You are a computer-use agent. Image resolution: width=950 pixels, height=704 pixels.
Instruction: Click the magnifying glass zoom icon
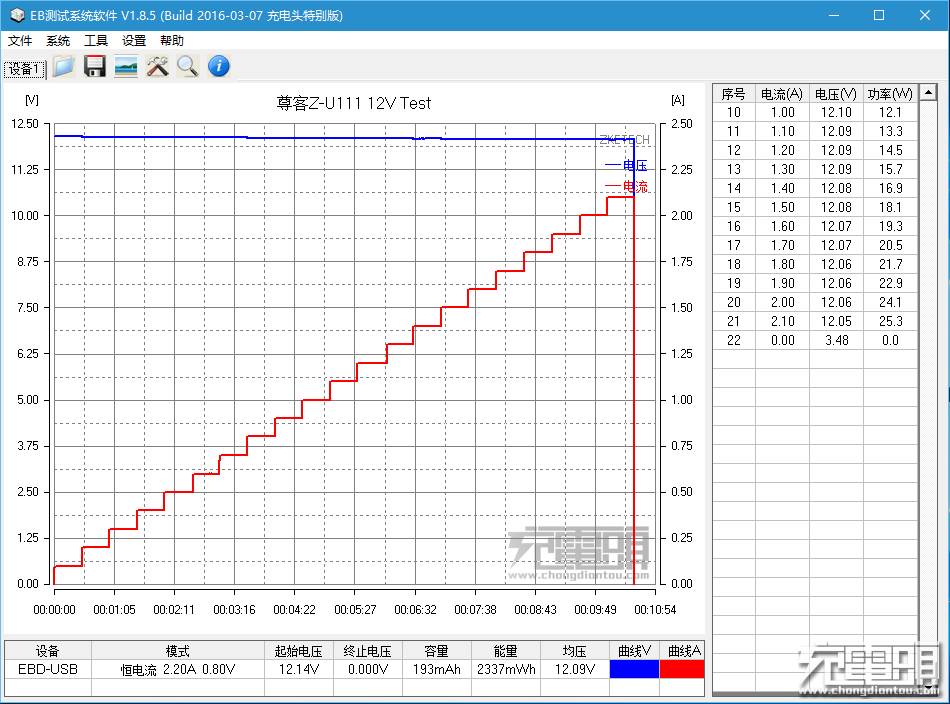coord(188,66)
